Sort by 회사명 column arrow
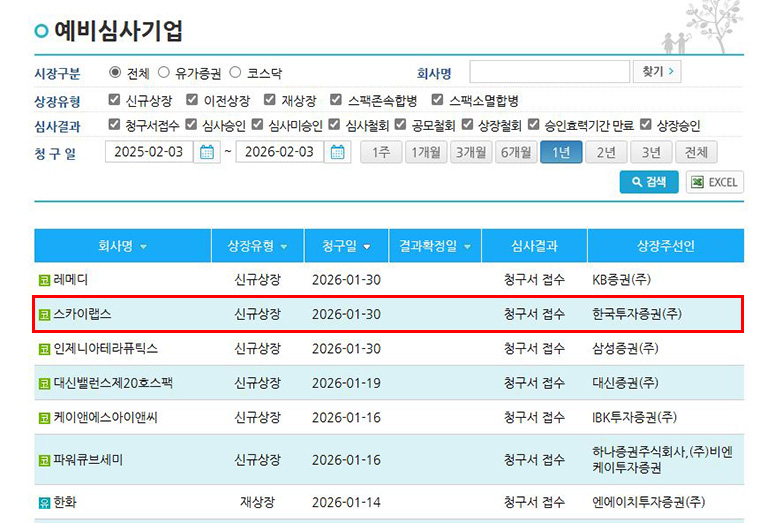This screenshot has height=523, width=760. 143,246
